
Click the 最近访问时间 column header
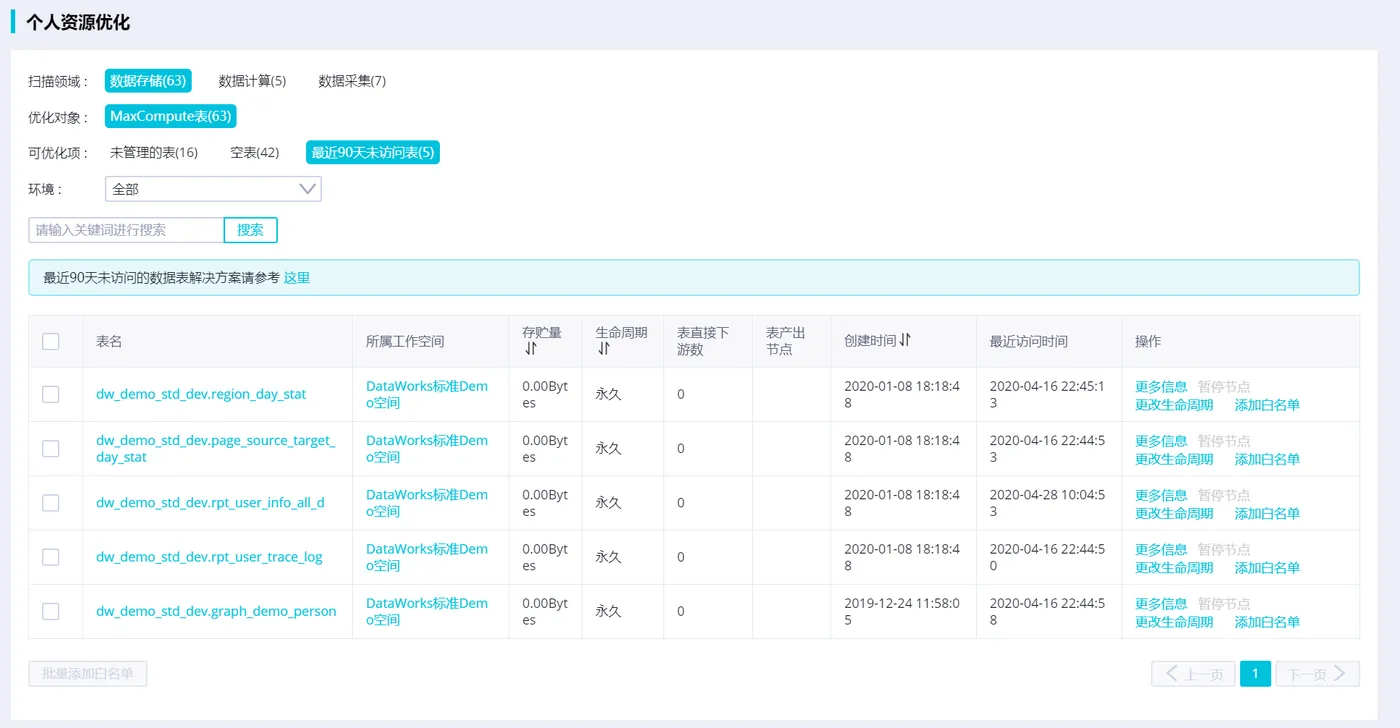click(x=1029, y=341)
